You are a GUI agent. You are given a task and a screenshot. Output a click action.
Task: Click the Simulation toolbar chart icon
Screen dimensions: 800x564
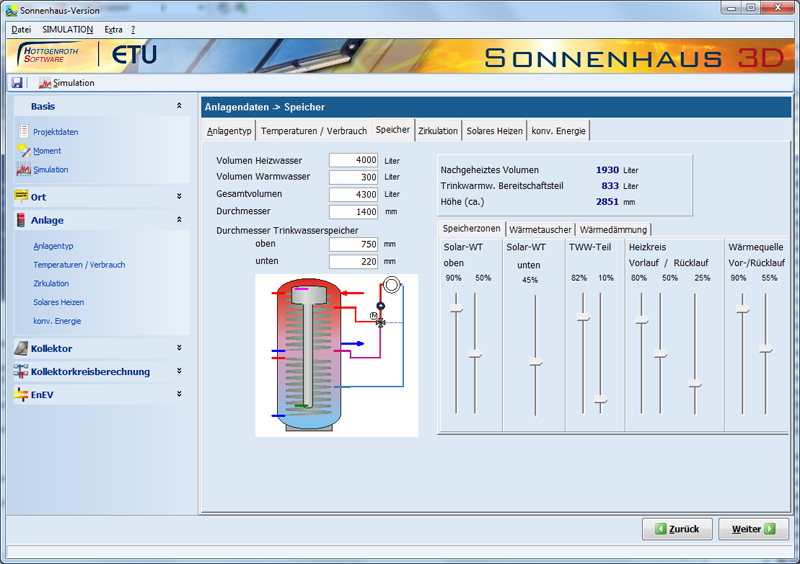click(45, 83)
